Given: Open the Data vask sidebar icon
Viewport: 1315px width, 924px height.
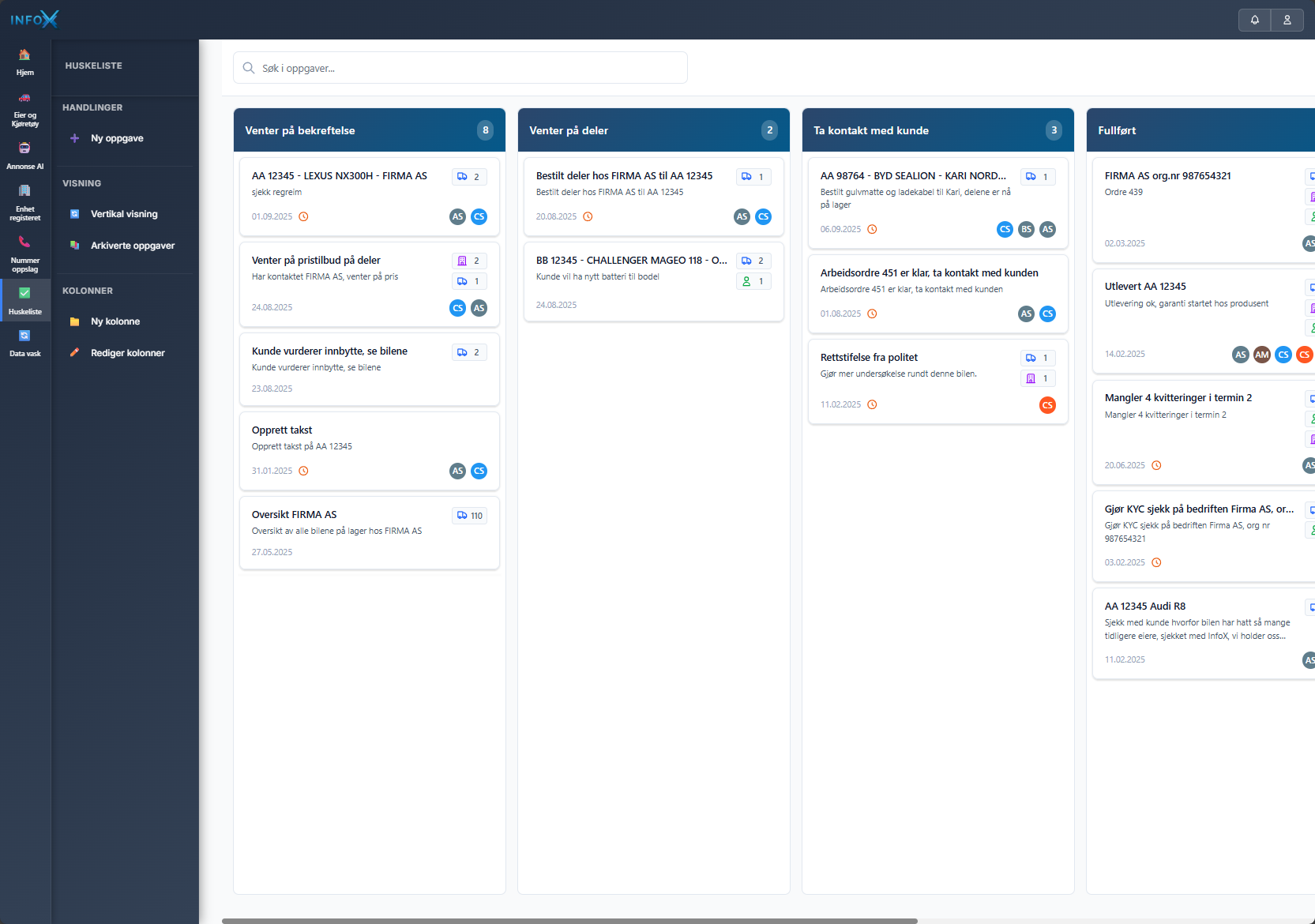Looking at the screenshot, I should [24, 336].
